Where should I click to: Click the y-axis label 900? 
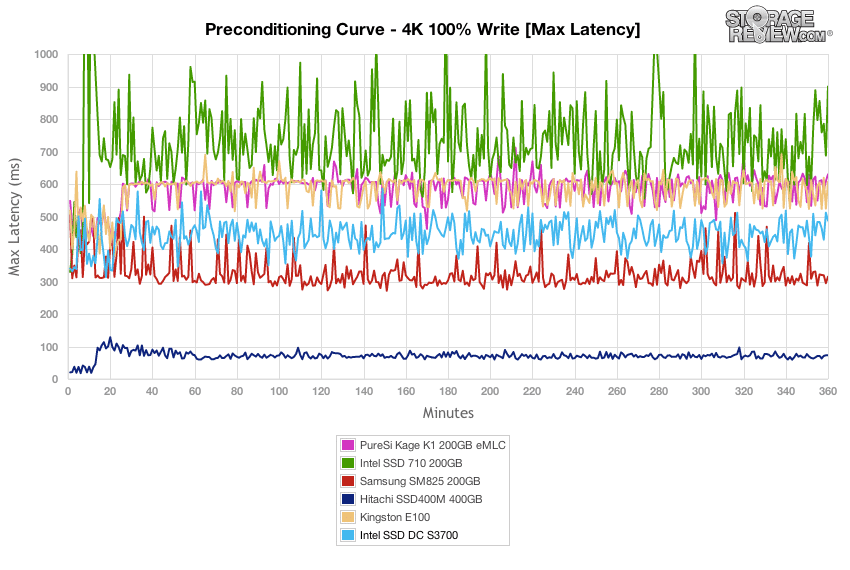pyautogui.click(x=49, y=87)
